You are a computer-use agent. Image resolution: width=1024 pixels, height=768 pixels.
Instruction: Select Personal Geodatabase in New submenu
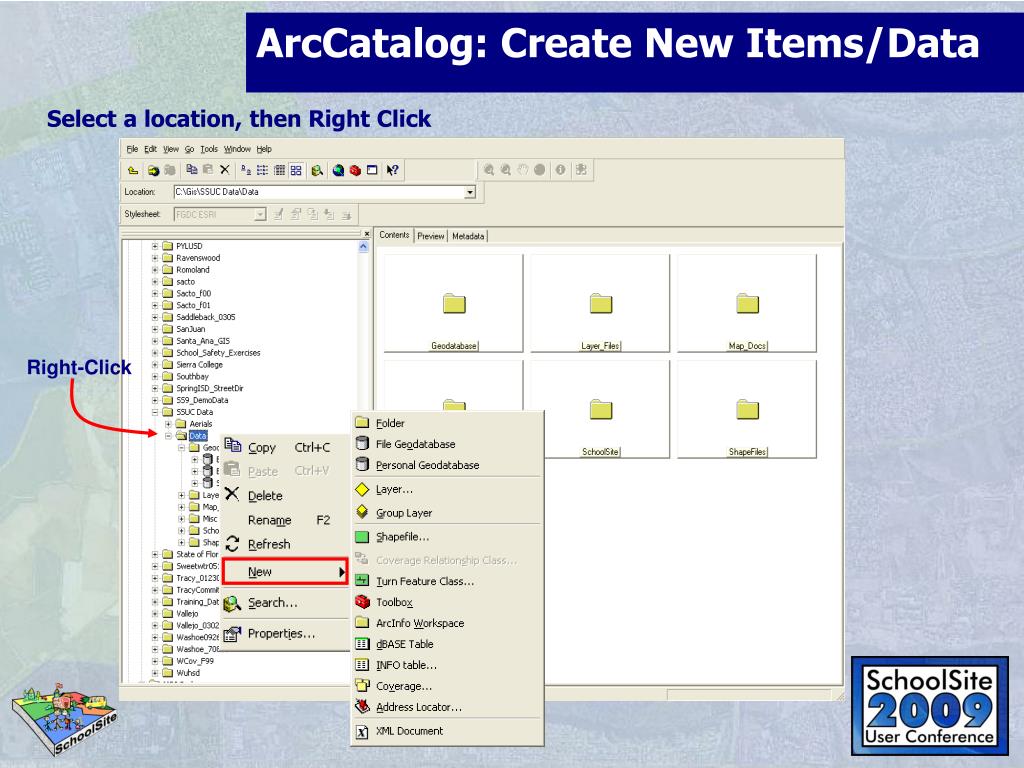tap(447, 465)
